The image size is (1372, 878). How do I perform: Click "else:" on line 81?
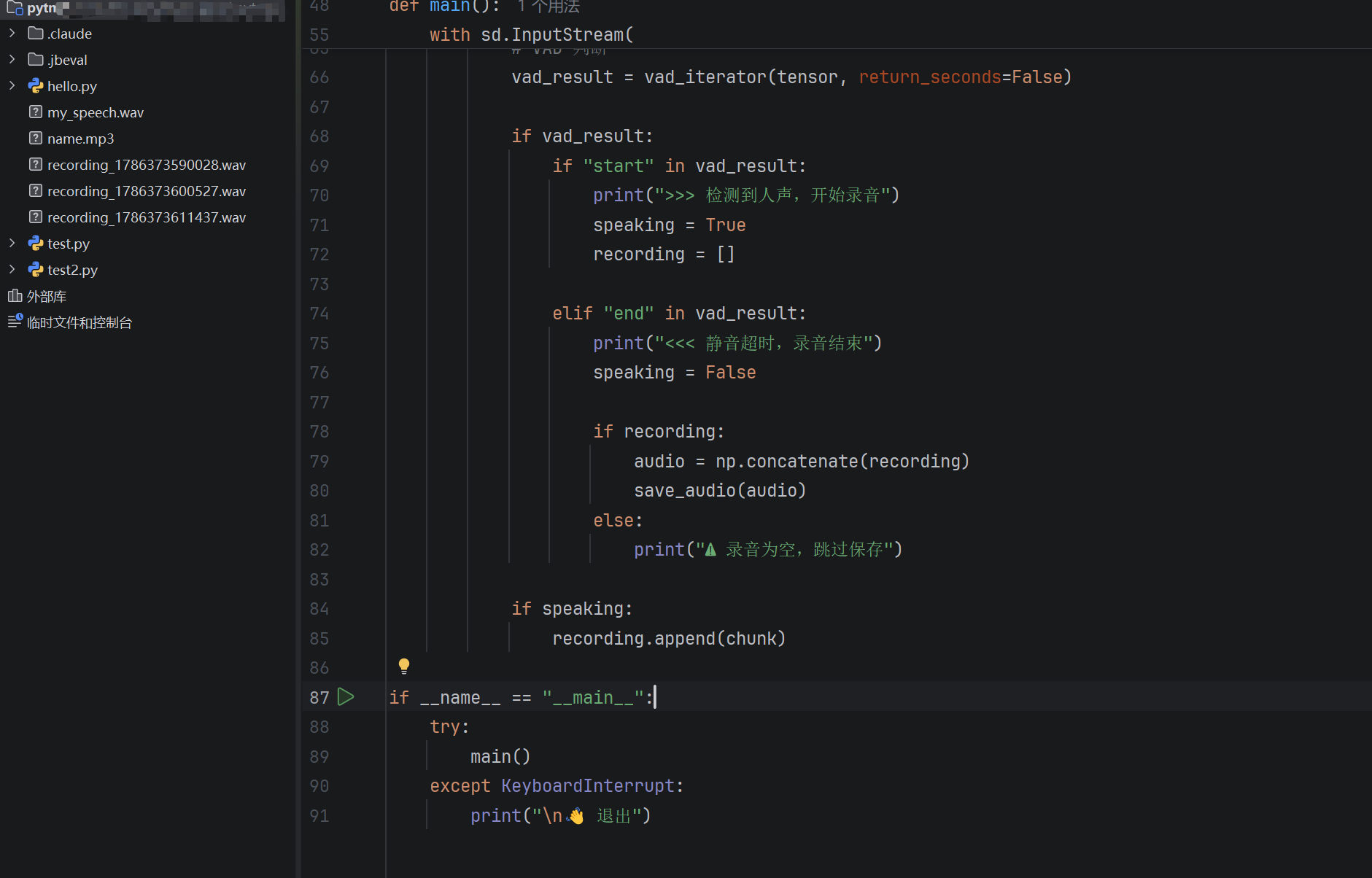click(618, 521)
